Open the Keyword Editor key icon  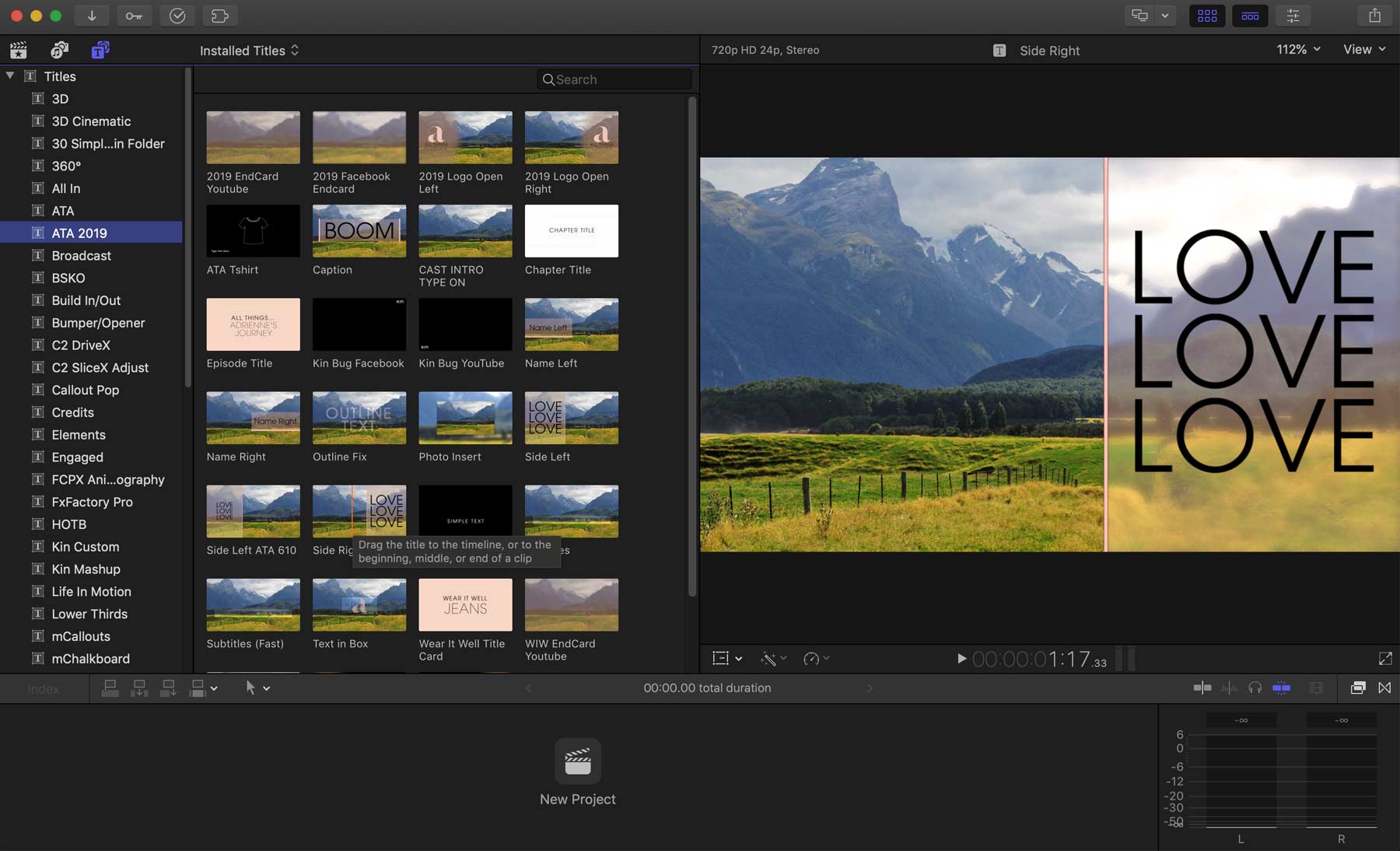[x=135, y=16]
